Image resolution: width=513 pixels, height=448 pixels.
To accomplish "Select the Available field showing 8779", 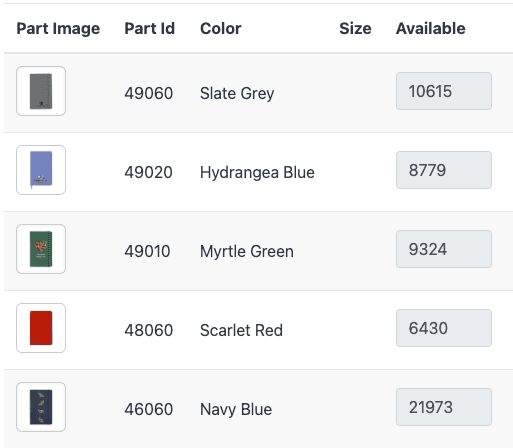I will point(444,170).
